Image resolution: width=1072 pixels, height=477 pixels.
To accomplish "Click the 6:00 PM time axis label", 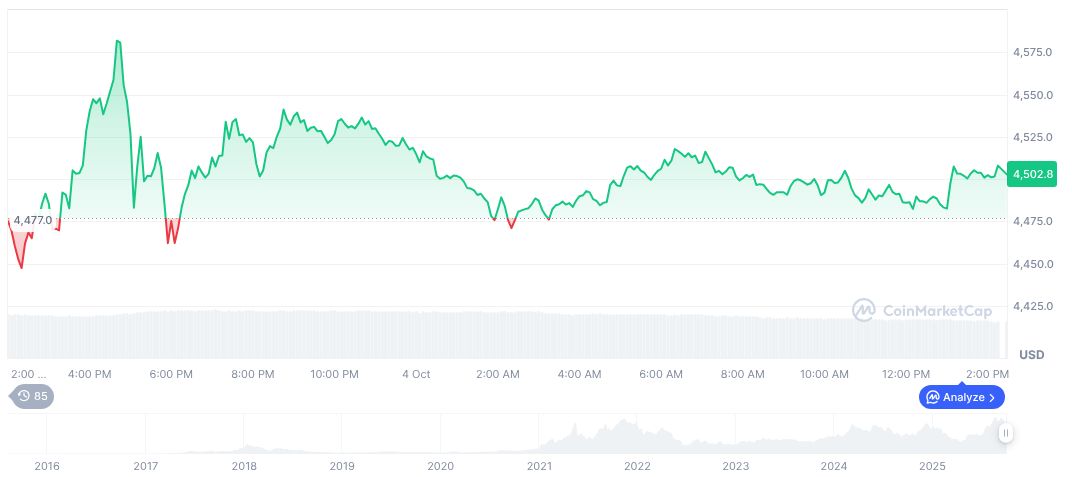I will (x=171, y=374).
